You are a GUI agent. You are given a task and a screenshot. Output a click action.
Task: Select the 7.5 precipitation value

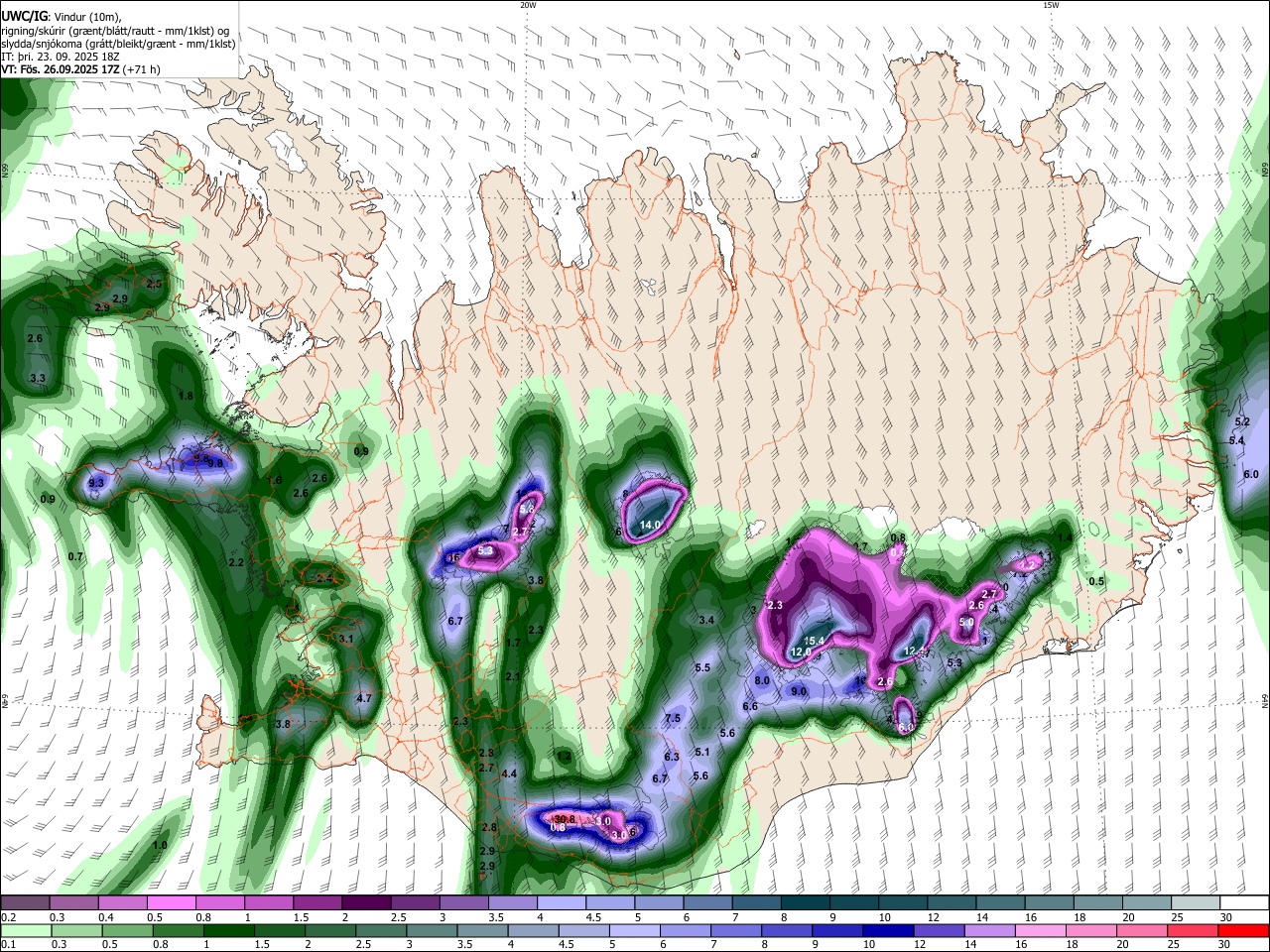672,719
